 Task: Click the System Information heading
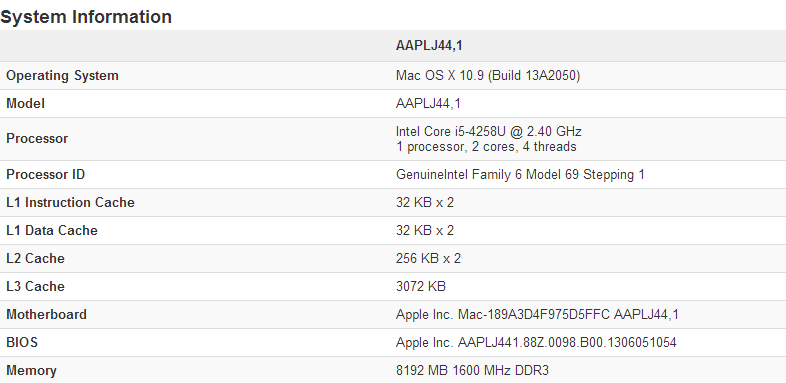86,17
